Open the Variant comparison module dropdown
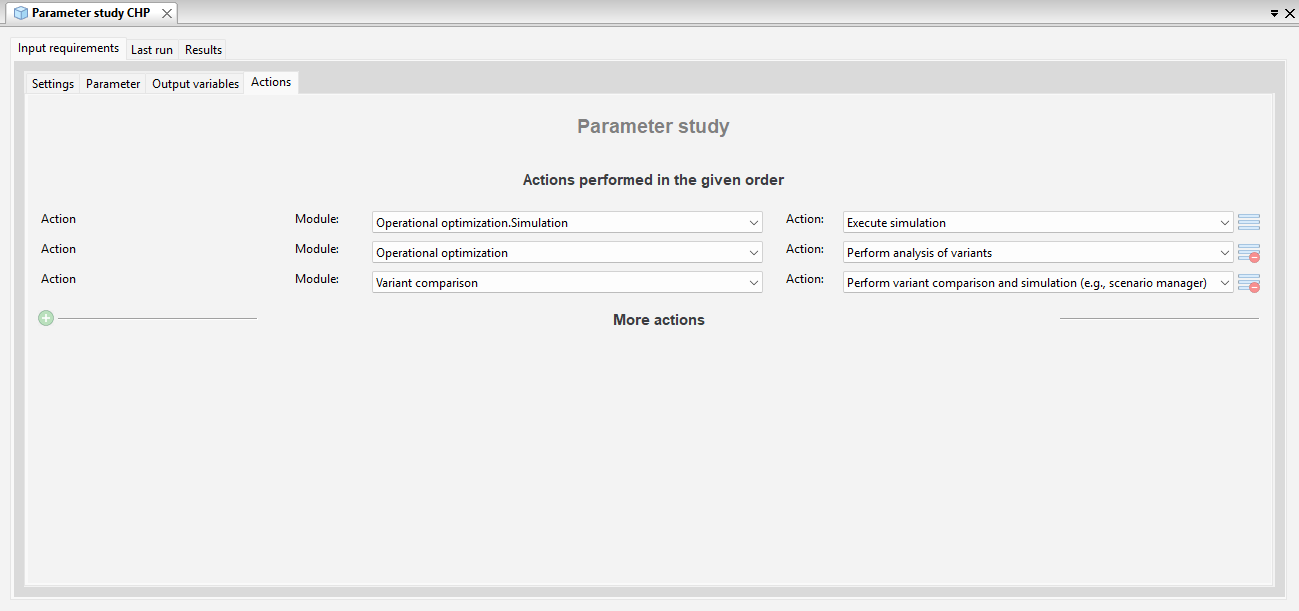 [567, 282]
